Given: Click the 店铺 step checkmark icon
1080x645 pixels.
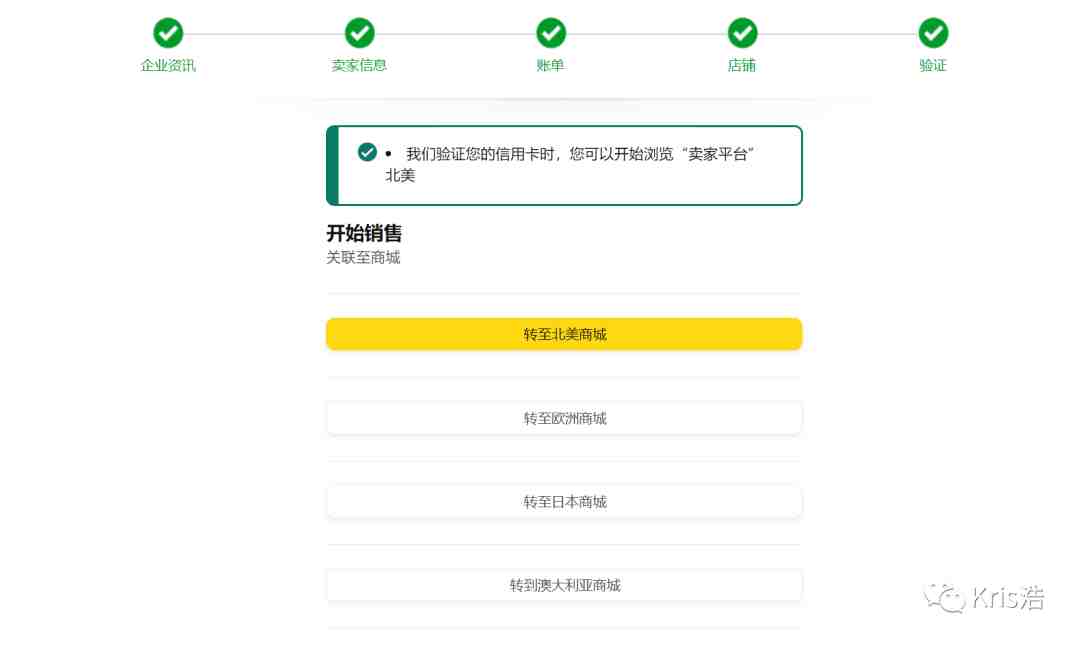Looking at the screenshot, I should tap(742, 32).
